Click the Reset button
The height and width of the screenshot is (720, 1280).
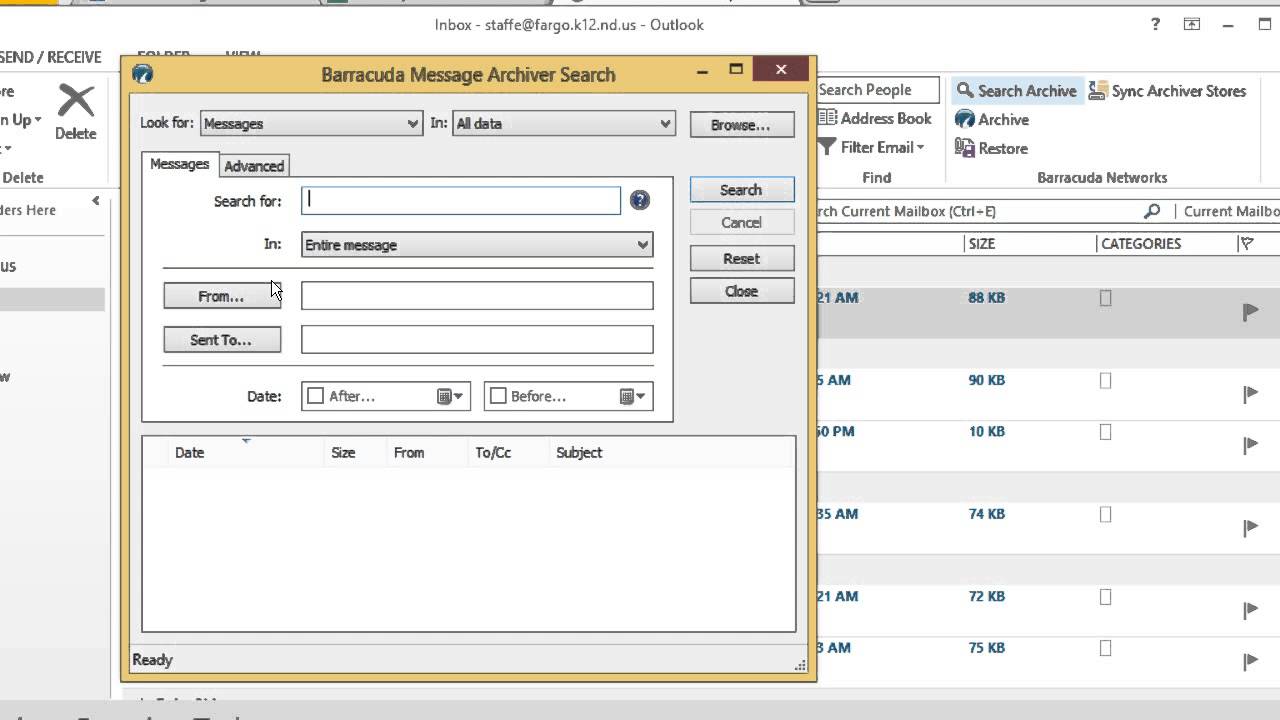741,258
